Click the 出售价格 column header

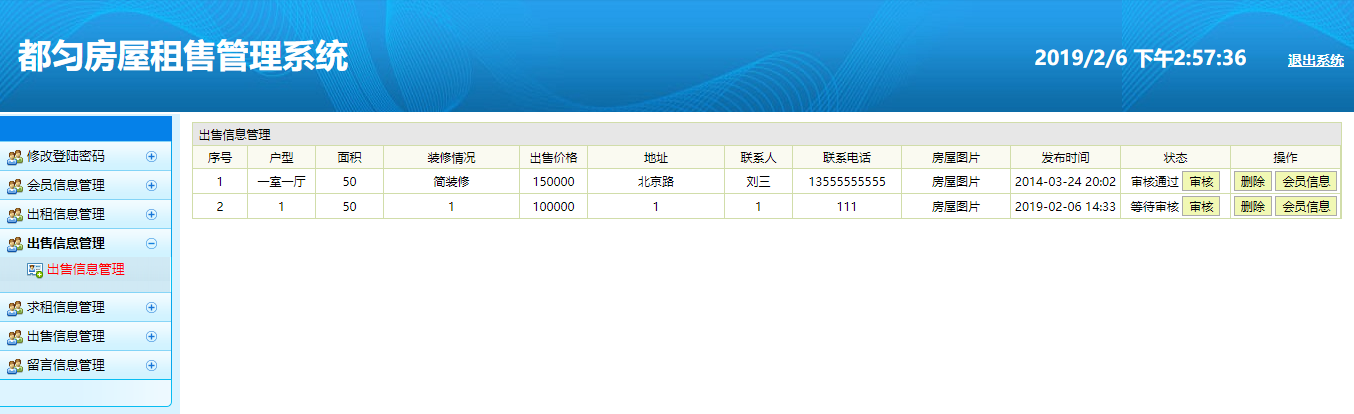[x=553, y=158]
